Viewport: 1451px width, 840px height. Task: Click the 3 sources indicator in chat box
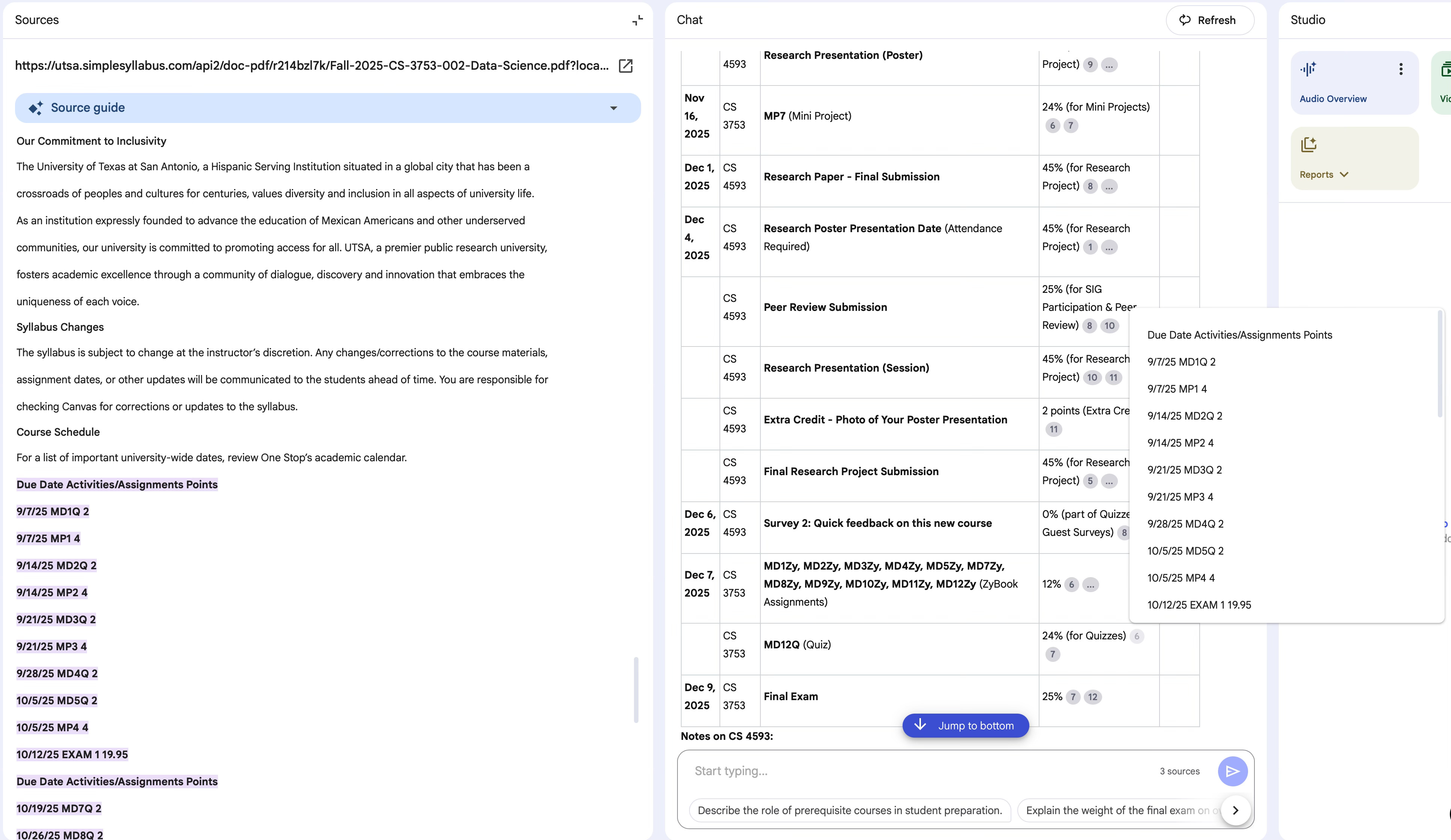click(1179, 771)
